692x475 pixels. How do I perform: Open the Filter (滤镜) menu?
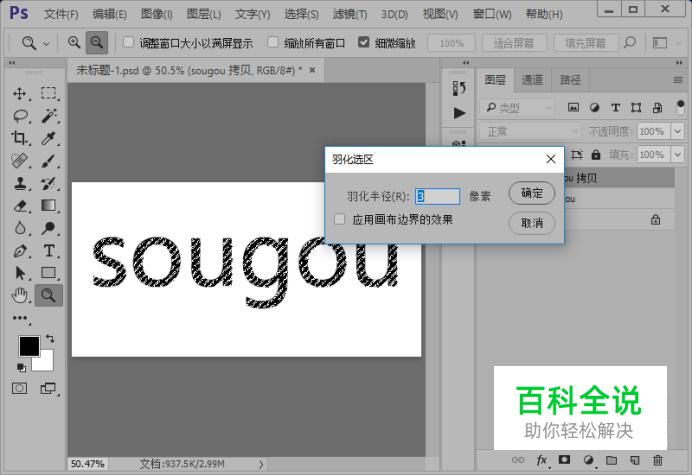click(350, 14)
